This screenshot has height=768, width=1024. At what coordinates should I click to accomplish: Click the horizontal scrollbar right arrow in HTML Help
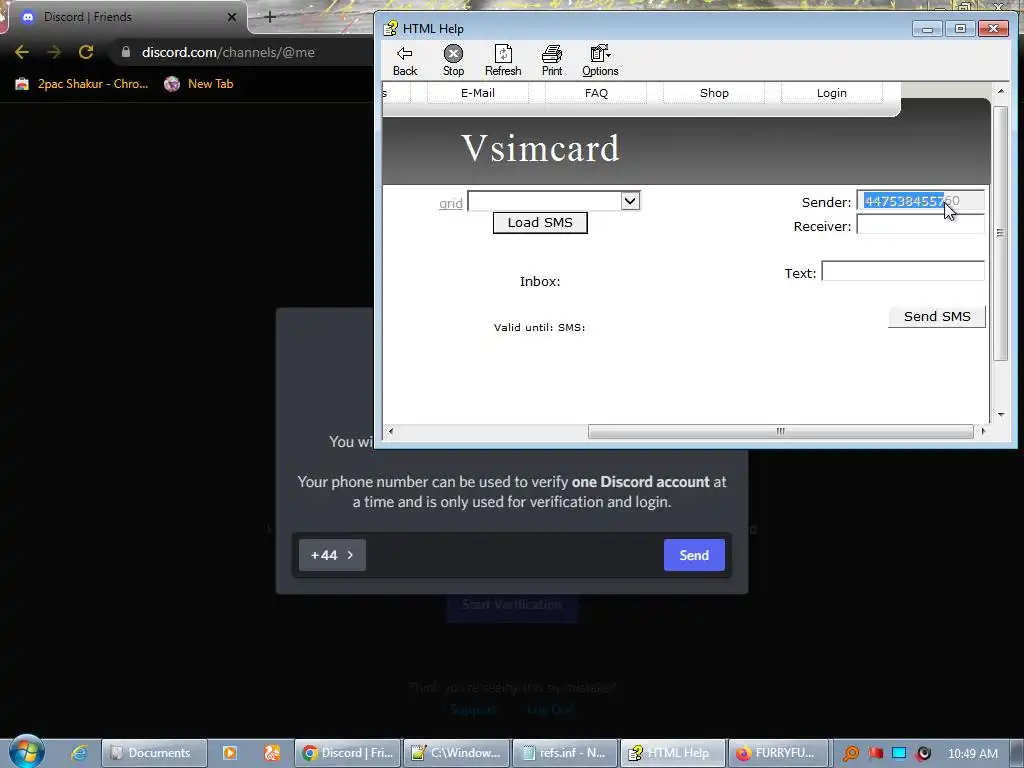click(983, 431)
